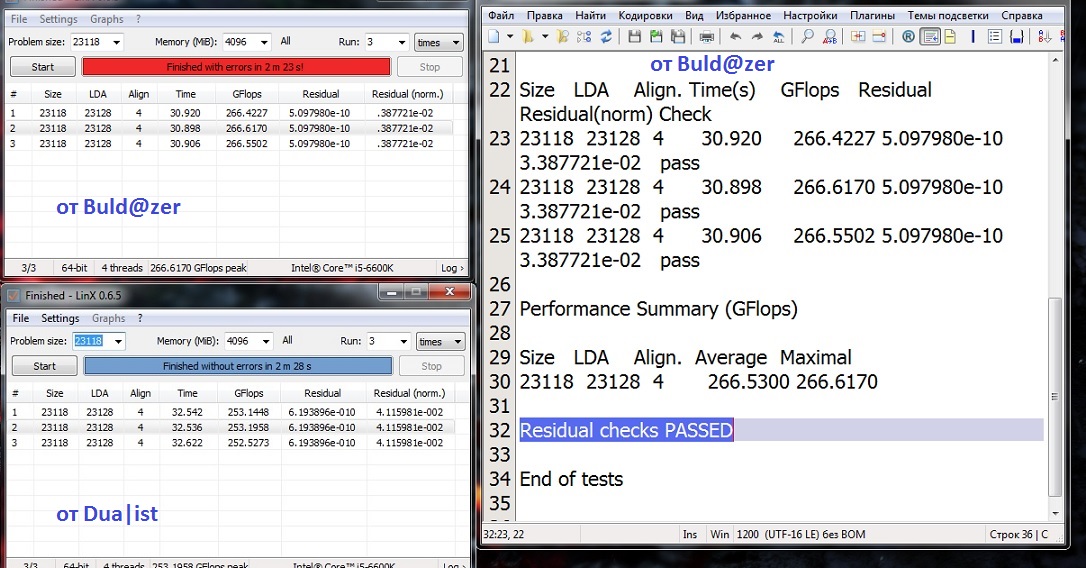Click Start button in upper LinX window
The image size is (1086, 568).
[x=43, y=67]
